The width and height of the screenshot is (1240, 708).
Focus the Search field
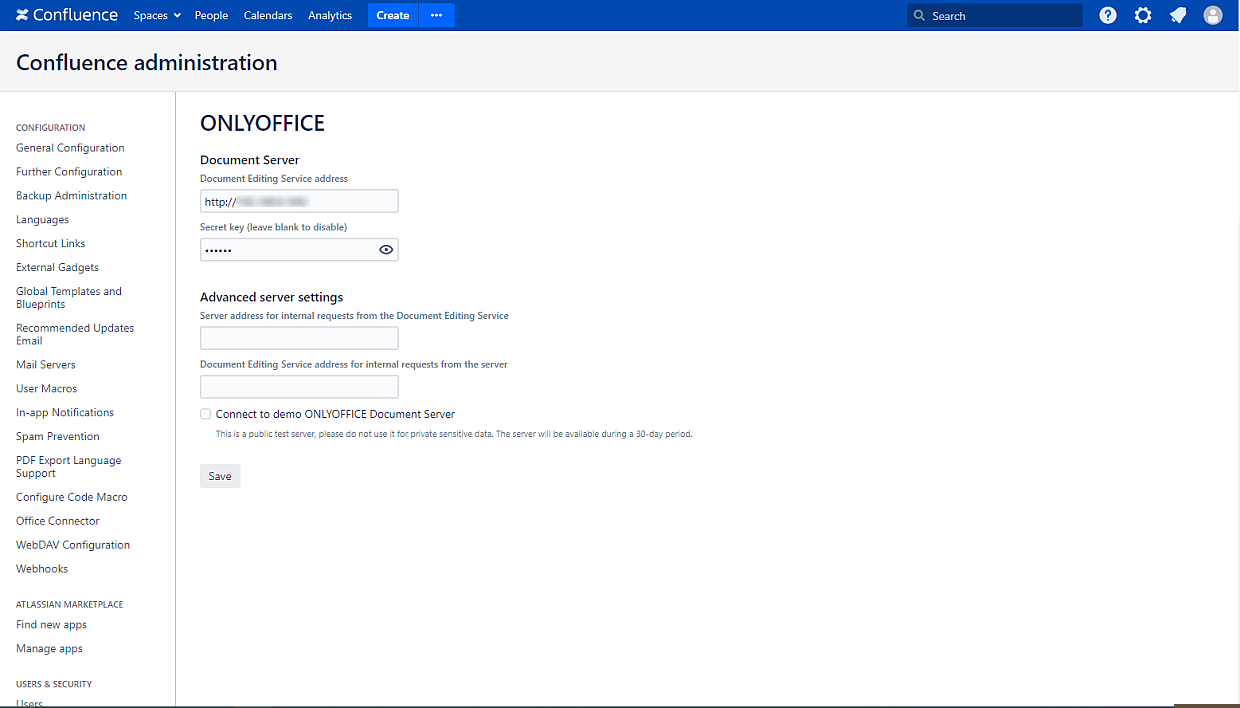click(995, 15)
